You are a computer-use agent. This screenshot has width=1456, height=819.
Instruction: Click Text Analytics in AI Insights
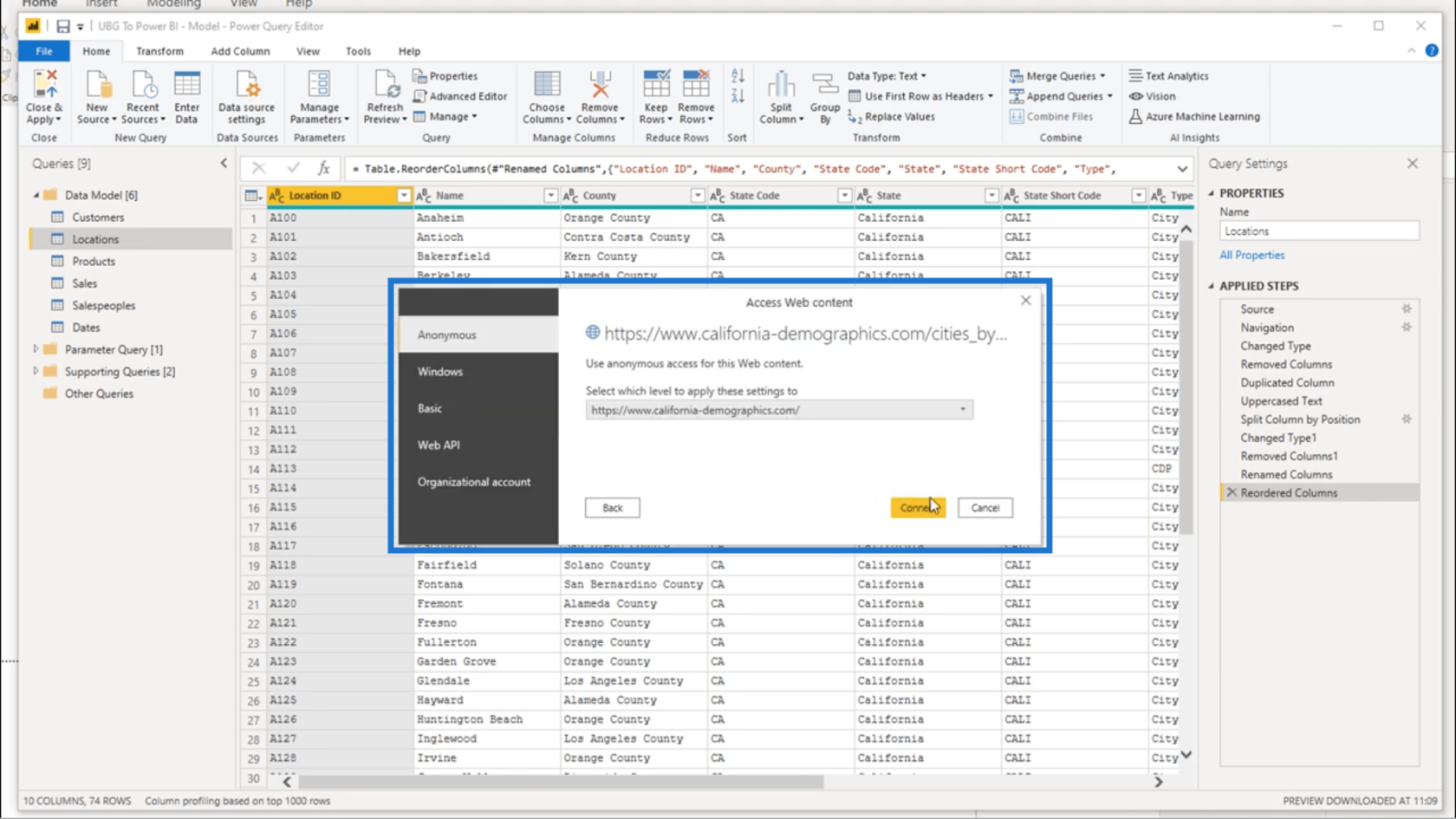tap(1168, 76)
